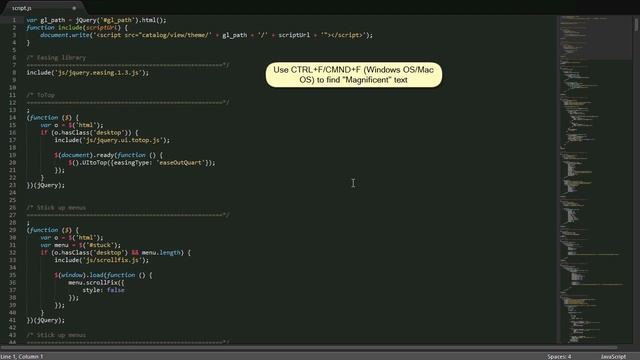Open the JavaScript syntax selector

613,356
